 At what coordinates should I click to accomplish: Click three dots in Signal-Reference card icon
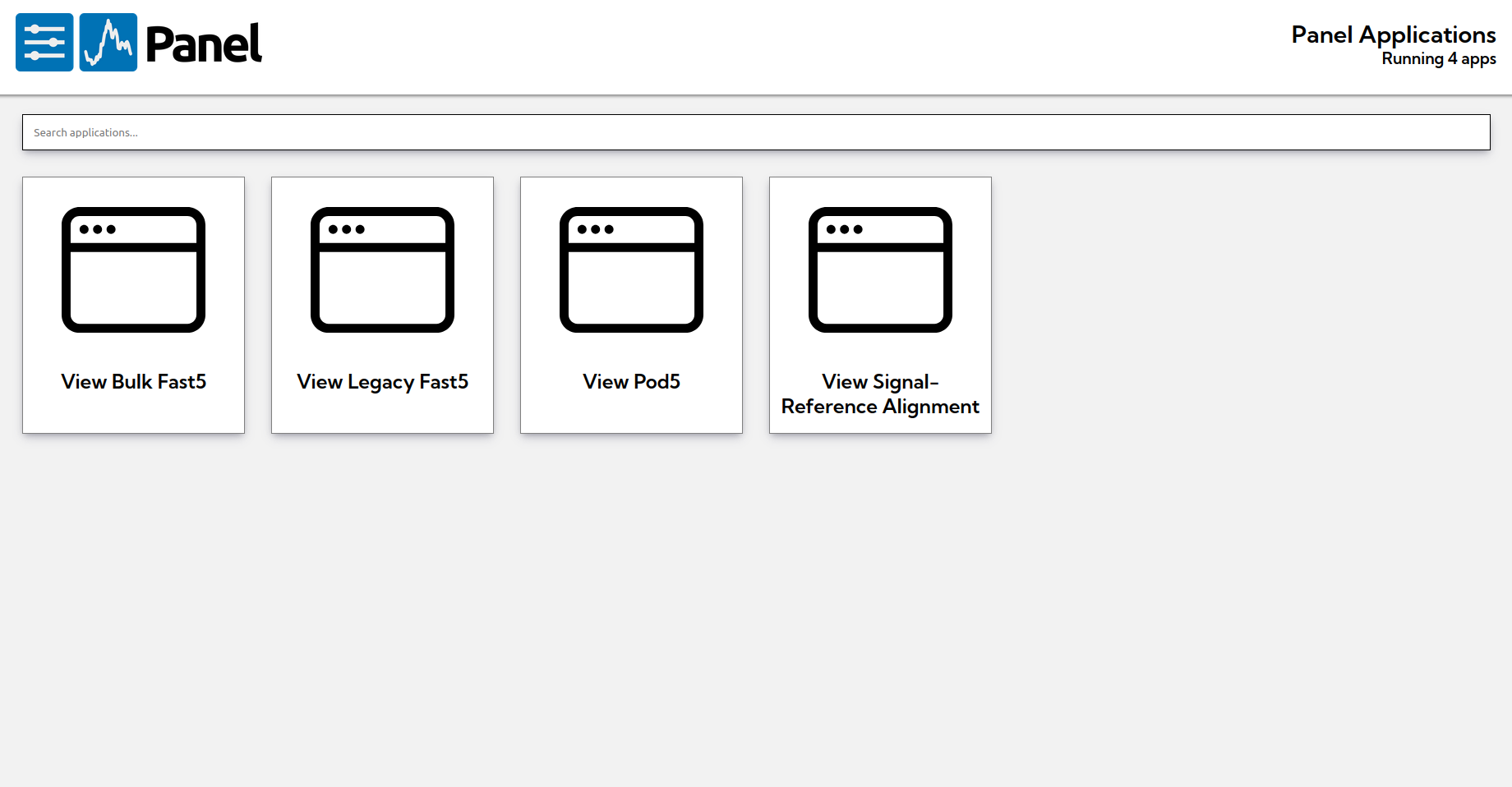[x=845, y=229]
